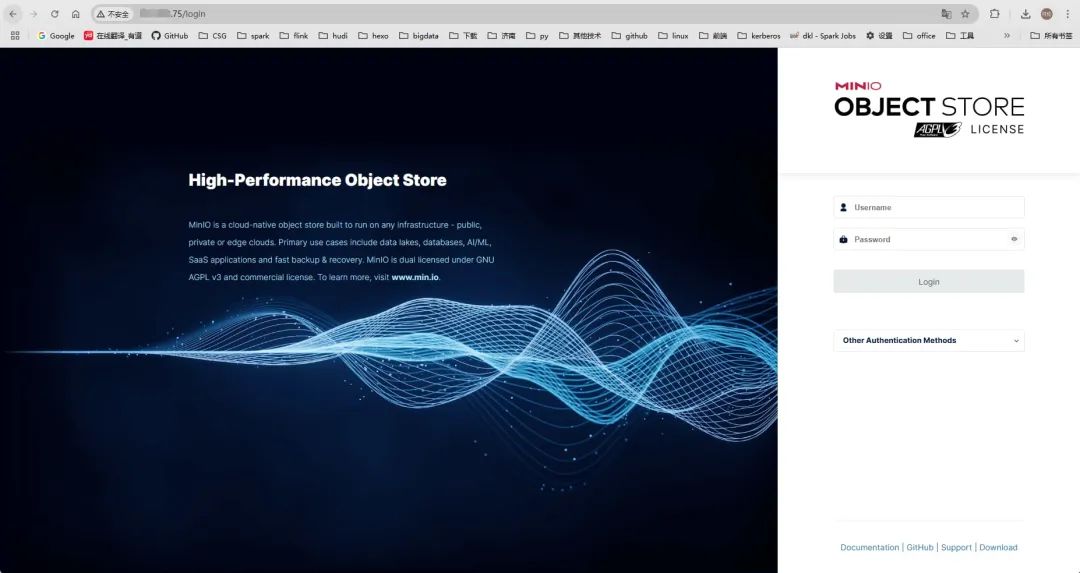The image size is (1080, 573).
Task: Toggle password visibility eye icon
Action: point(1014,239)
